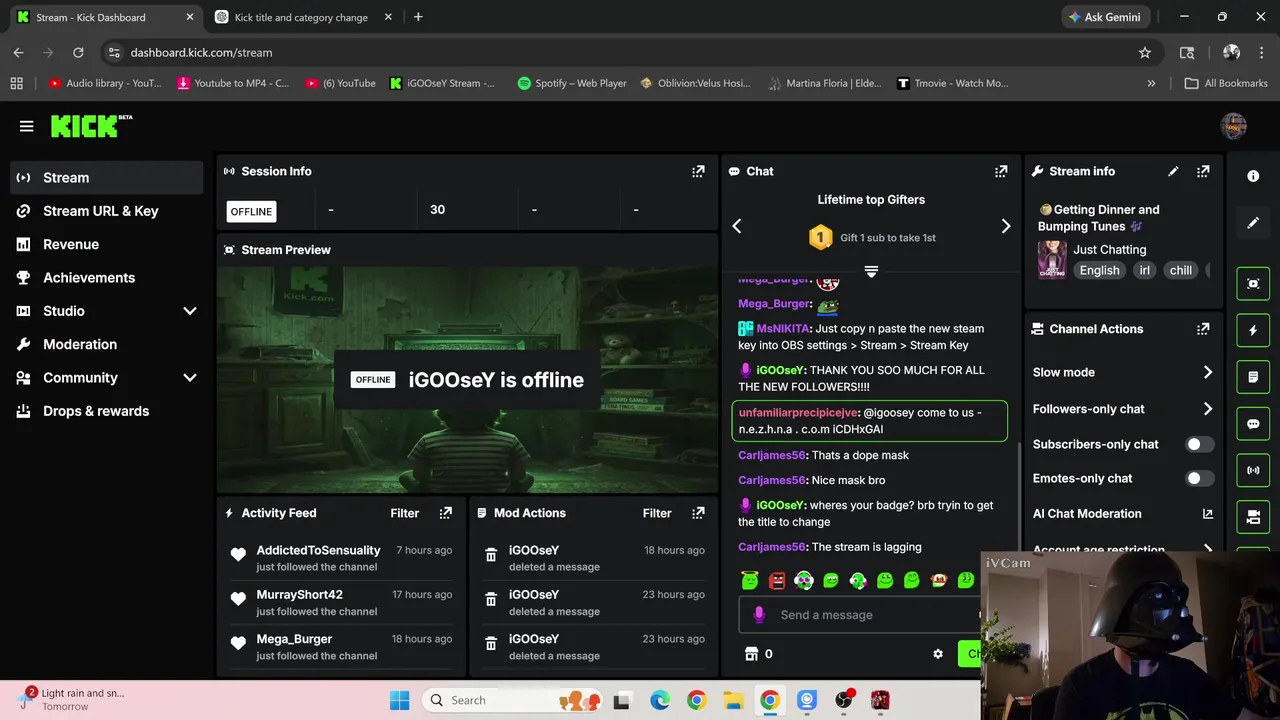
Task: Open Audio library YouTube bookmark
Action: pyautogui.click(x=104, y=83)
